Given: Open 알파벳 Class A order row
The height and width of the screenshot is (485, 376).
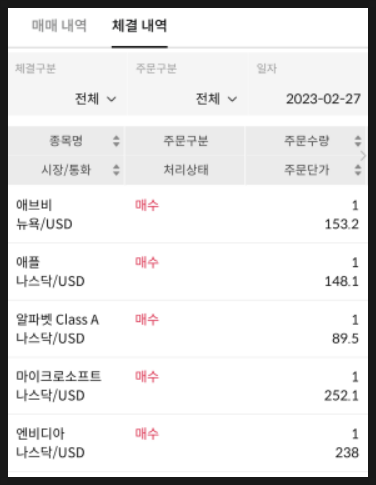Looking at the screenshot, I should (x=188, y=329).
